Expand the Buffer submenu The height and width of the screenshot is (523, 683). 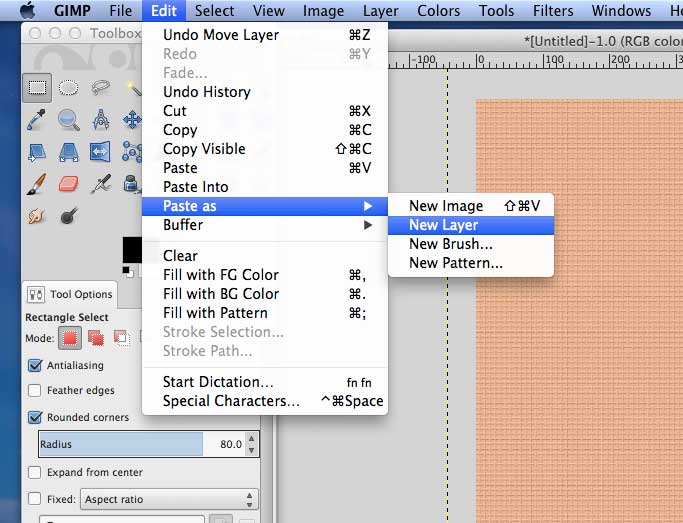pos(265,225)
